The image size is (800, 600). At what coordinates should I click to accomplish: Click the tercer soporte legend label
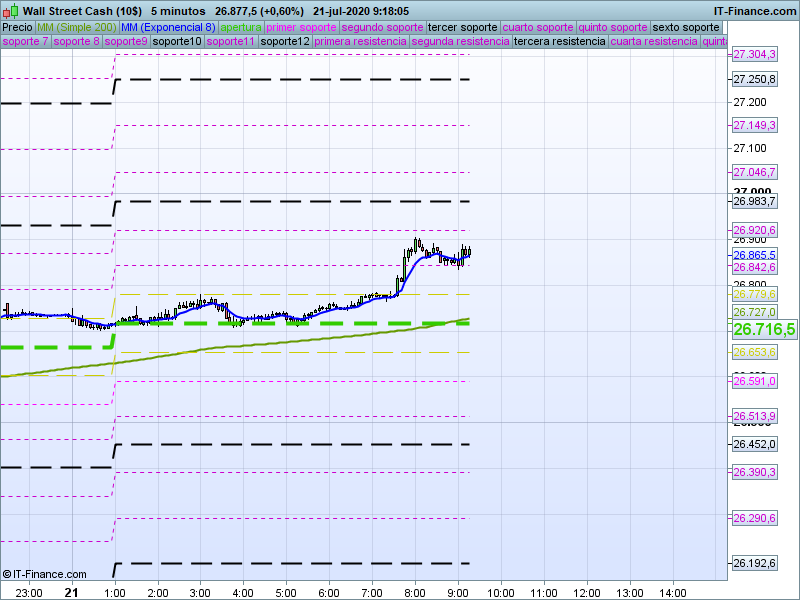462,27
